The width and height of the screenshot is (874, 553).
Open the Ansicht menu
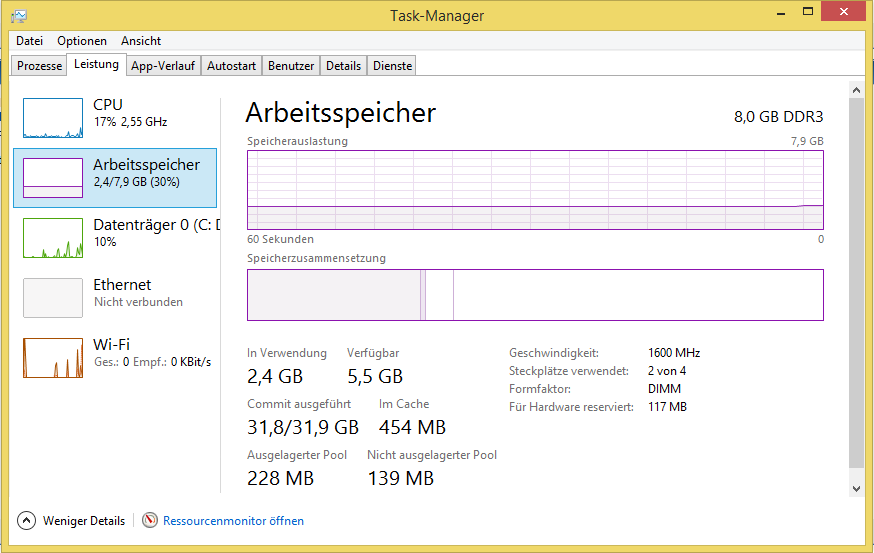click(141, 41)
